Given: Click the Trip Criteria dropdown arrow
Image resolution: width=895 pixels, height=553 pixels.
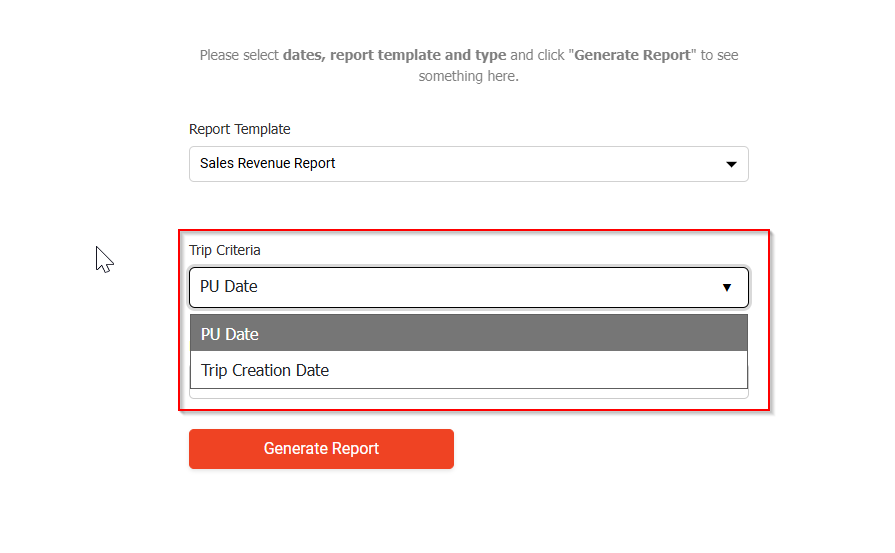Looking at the screenshot, I should pyautogui.click(x=727, y=288).
